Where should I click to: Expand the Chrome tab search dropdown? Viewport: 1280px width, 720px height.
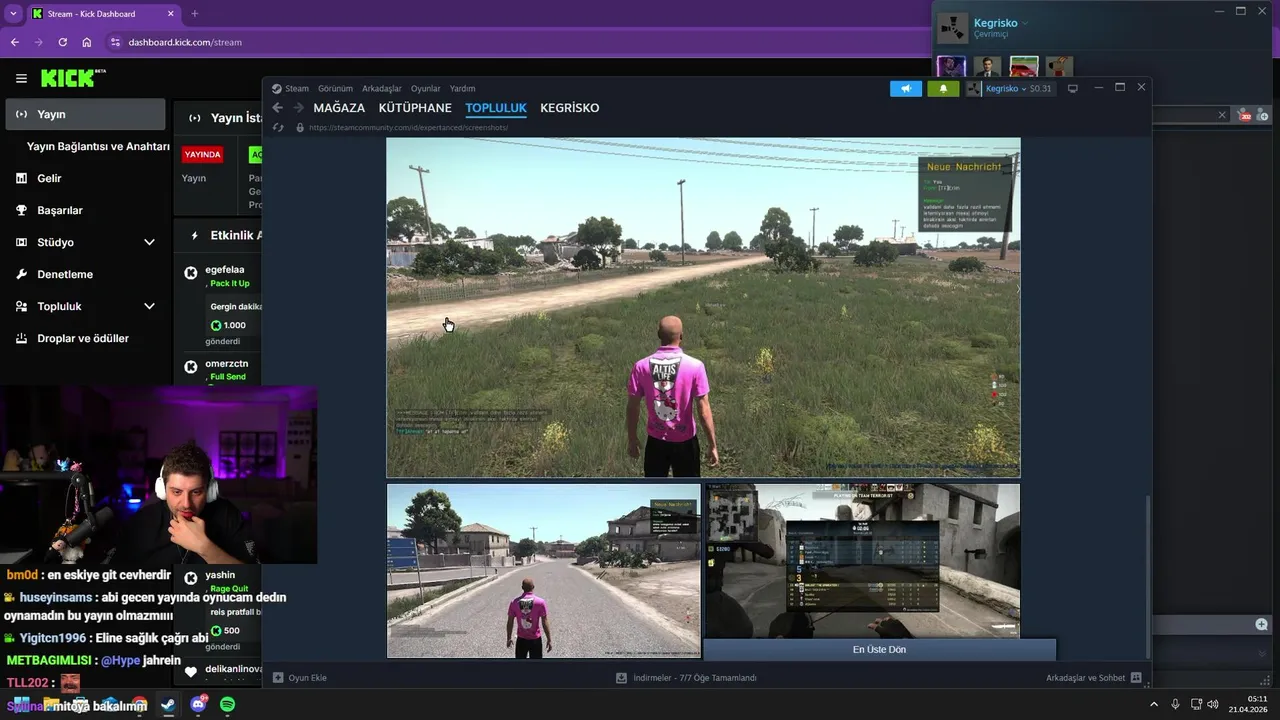click(13, 14)
